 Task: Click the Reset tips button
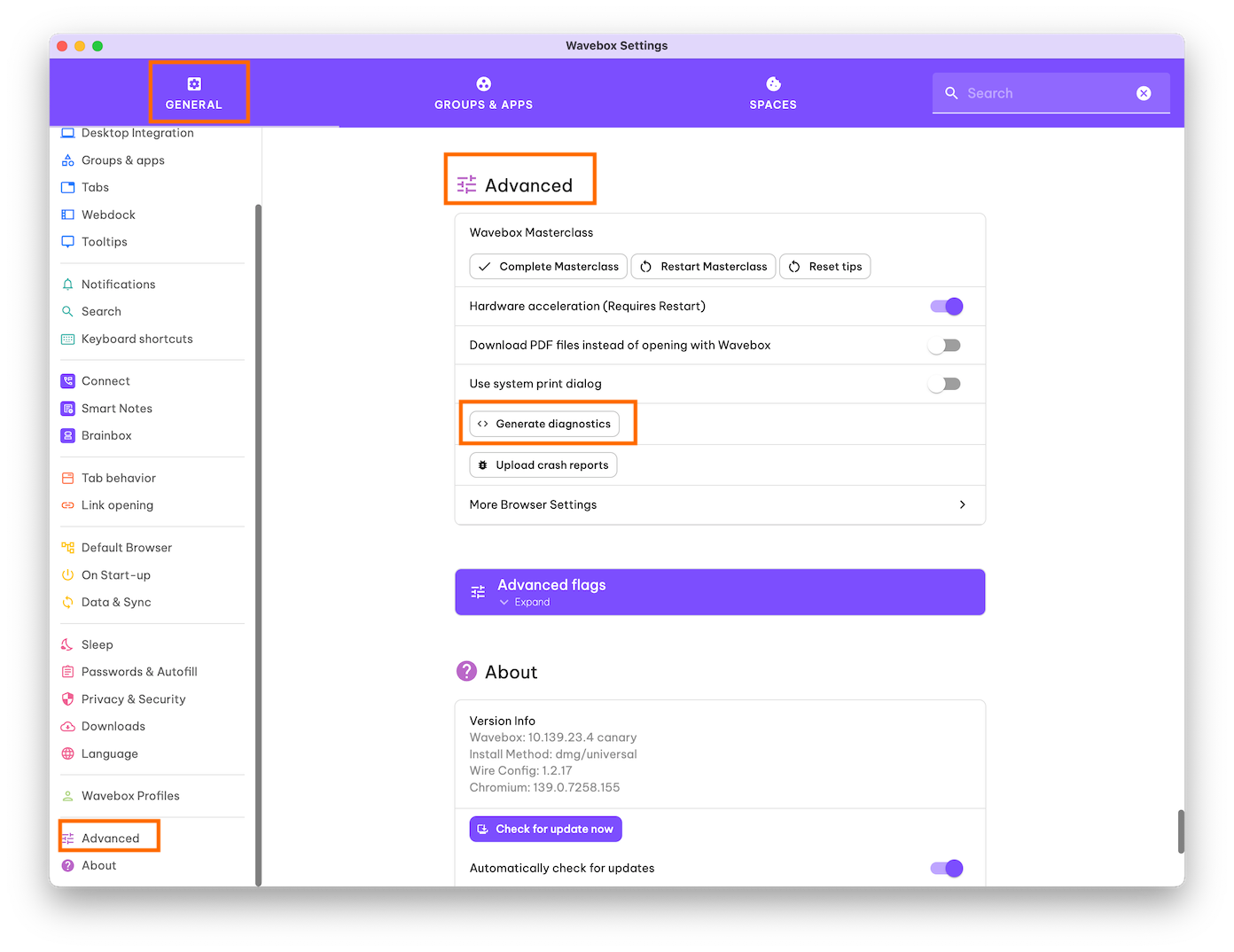click(825, 267)
